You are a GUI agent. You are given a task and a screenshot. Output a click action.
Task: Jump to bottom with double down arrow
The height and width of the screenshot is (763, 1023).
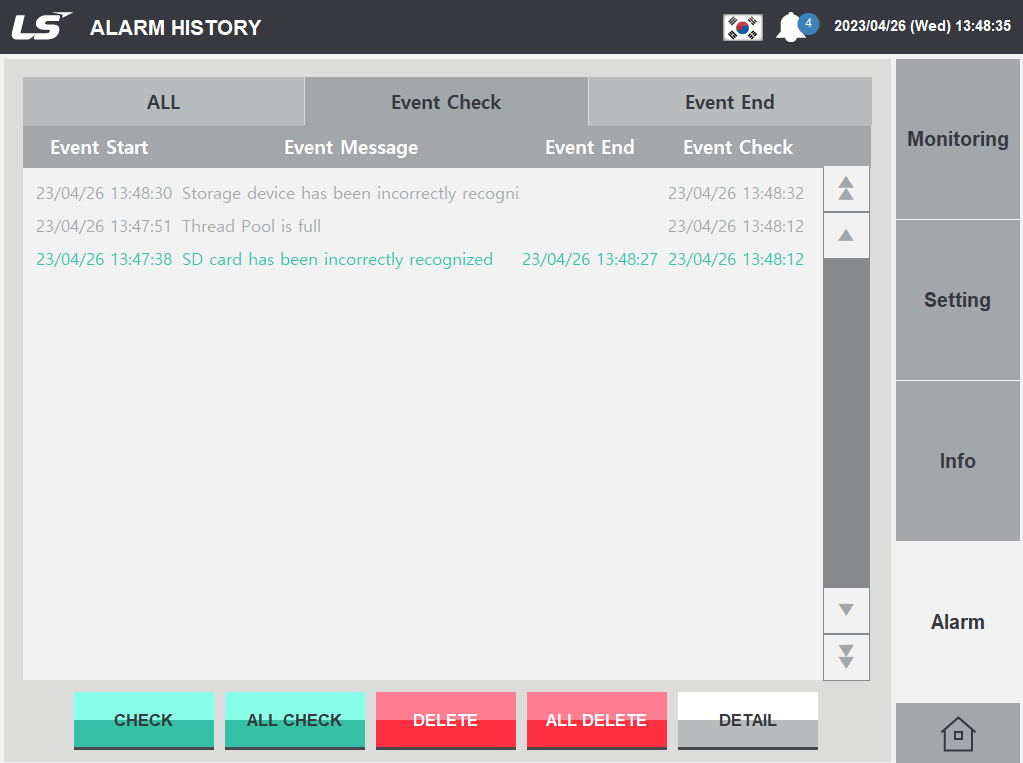(x=845, y=657)
